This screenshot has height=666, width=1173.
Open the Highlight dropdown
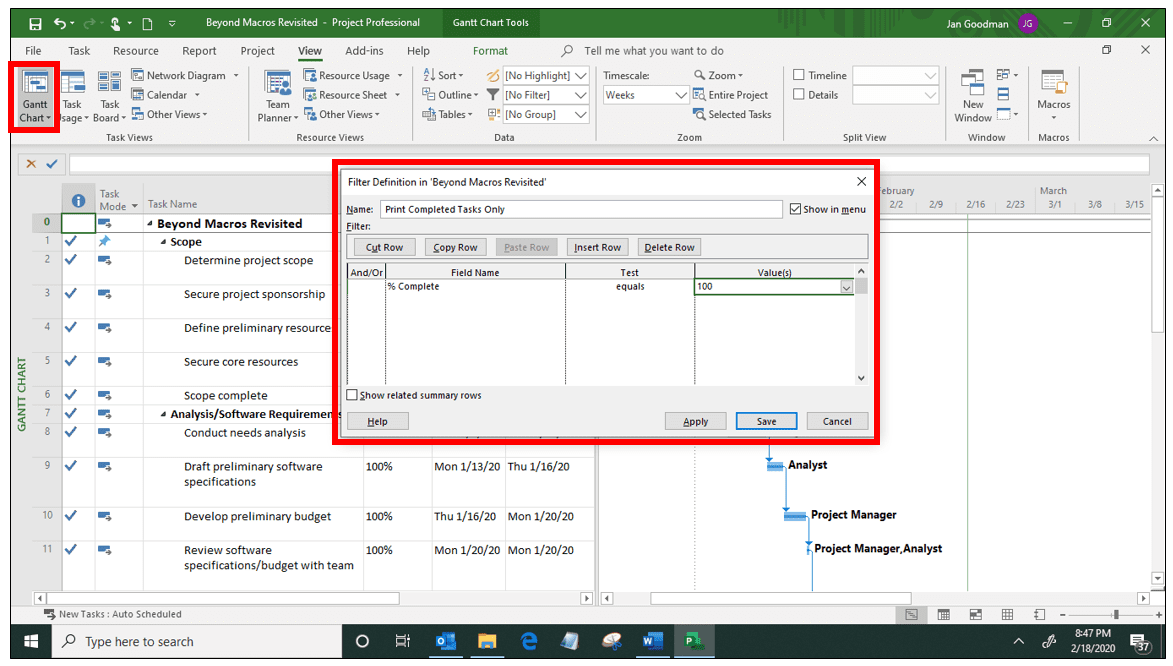(581, 76)
